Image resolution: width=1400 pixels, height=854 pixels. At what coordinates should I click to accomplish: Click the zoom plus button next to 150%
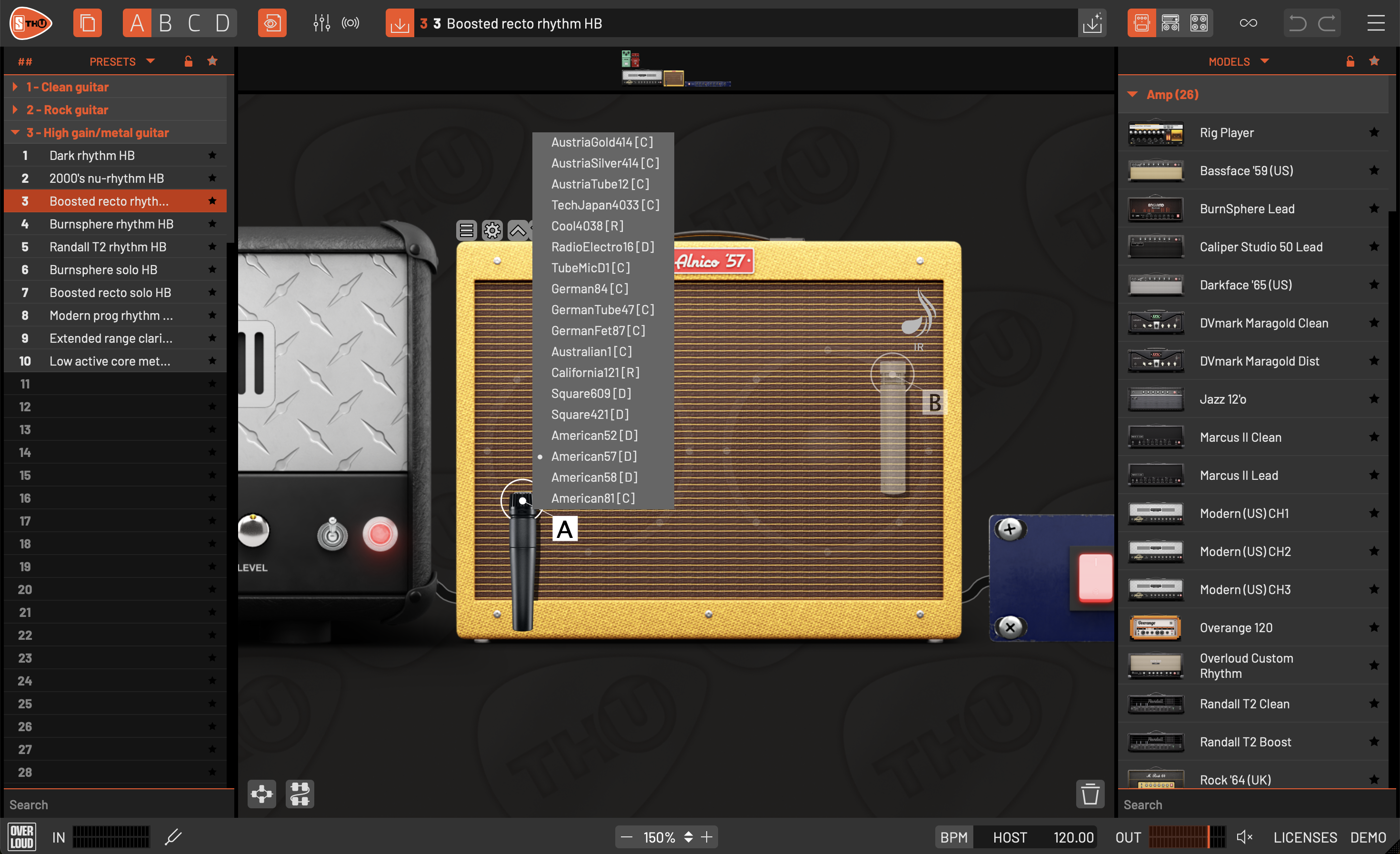[x=706, y=837]
